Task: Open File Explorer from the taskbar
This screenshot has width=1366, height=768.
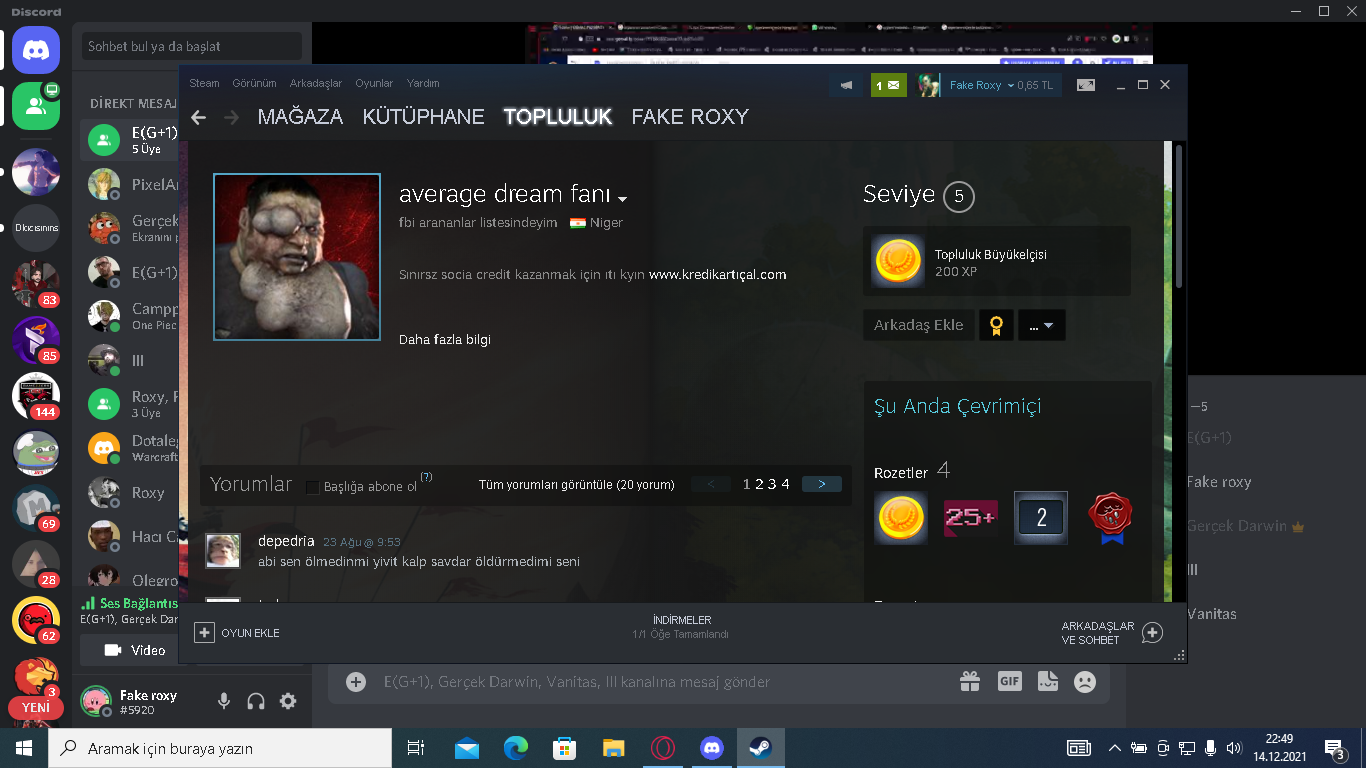Action: click(613, 748)
